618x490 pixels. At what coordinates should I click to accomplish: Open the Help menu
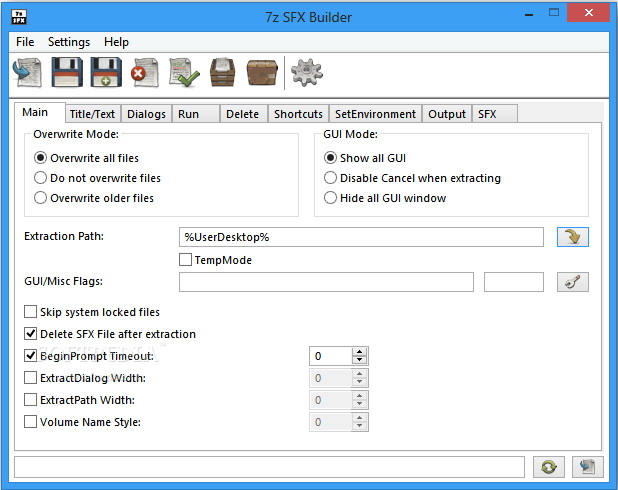[116, 42]
